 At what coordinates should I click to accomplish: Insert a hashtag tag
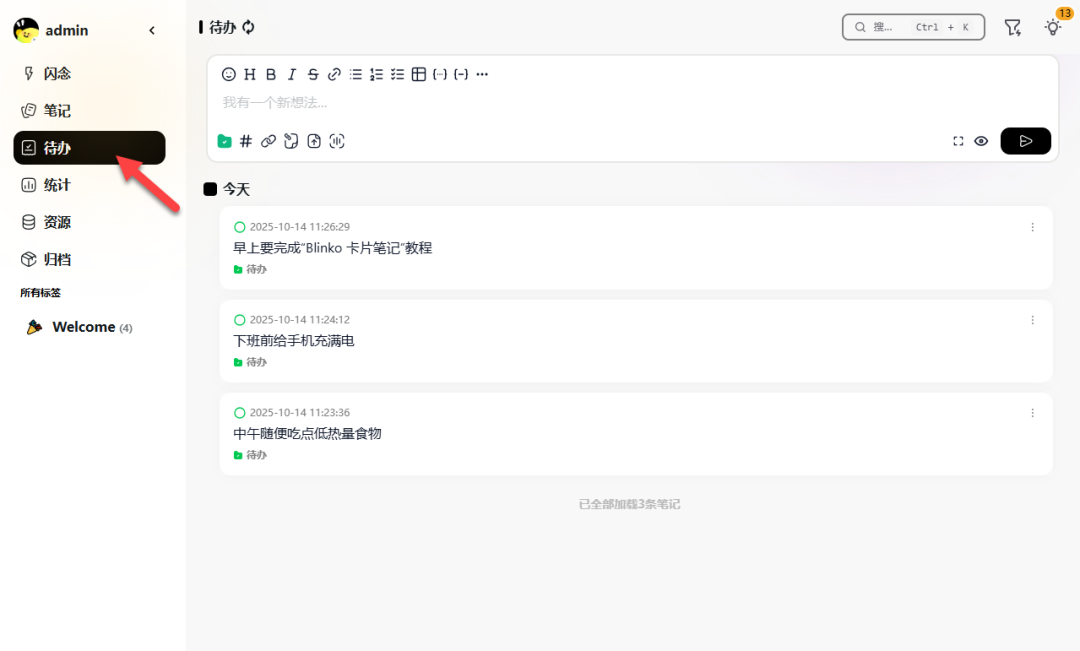coord(246,141)
